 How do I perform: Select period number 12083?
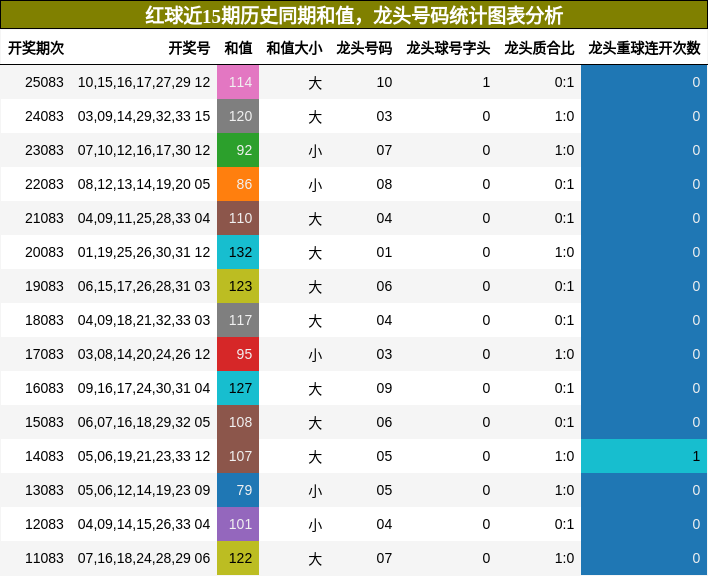(x=44, y=524)
